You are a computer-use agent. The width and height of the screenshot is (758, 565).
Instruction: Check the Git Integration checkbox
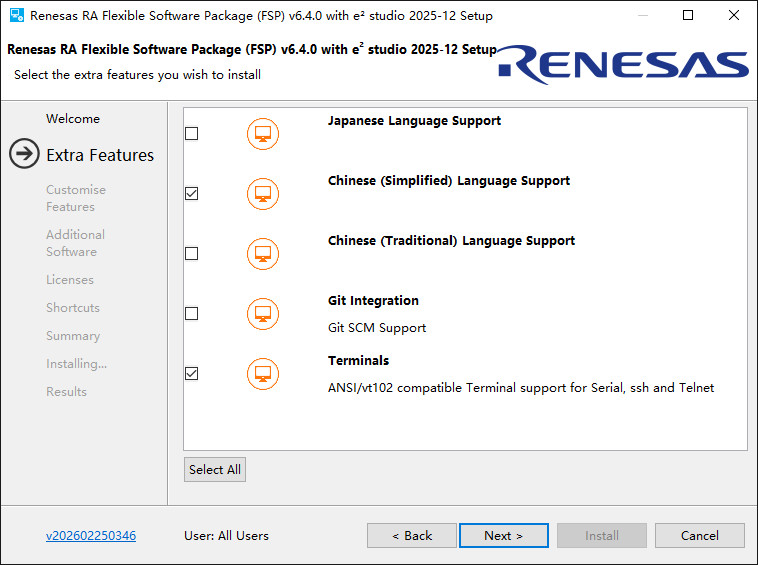pos(191,313)
